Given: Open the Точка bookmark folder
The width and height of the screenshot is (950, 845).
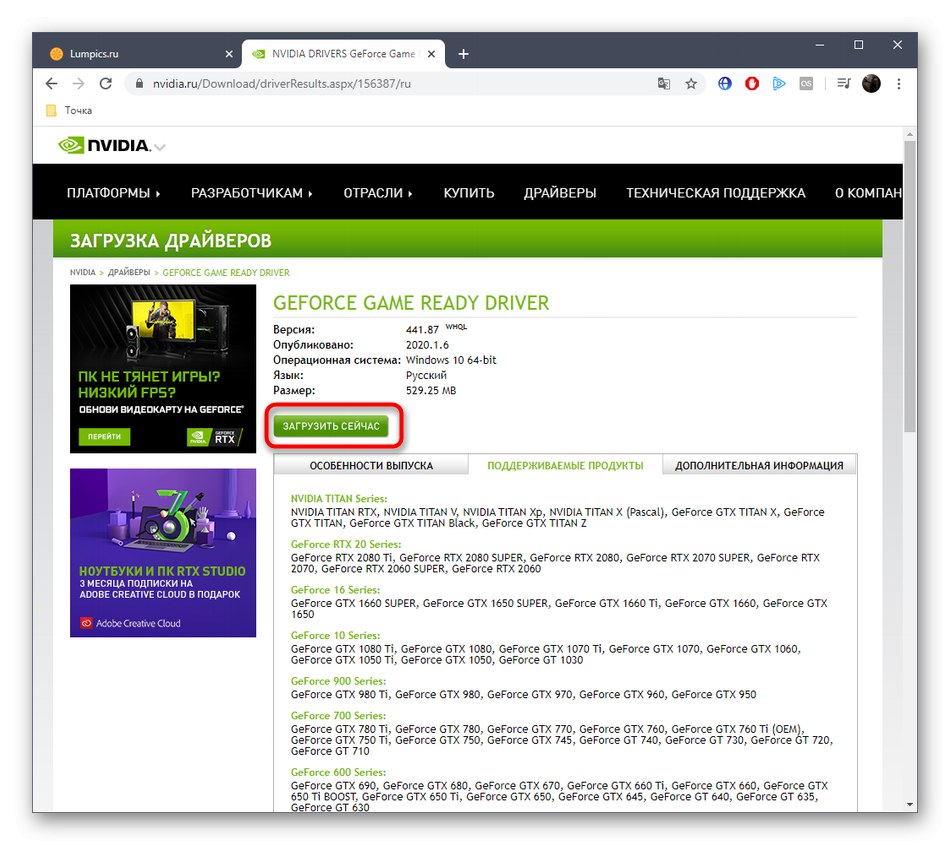Looking at the screenshot, I should (x=69, y=110).
